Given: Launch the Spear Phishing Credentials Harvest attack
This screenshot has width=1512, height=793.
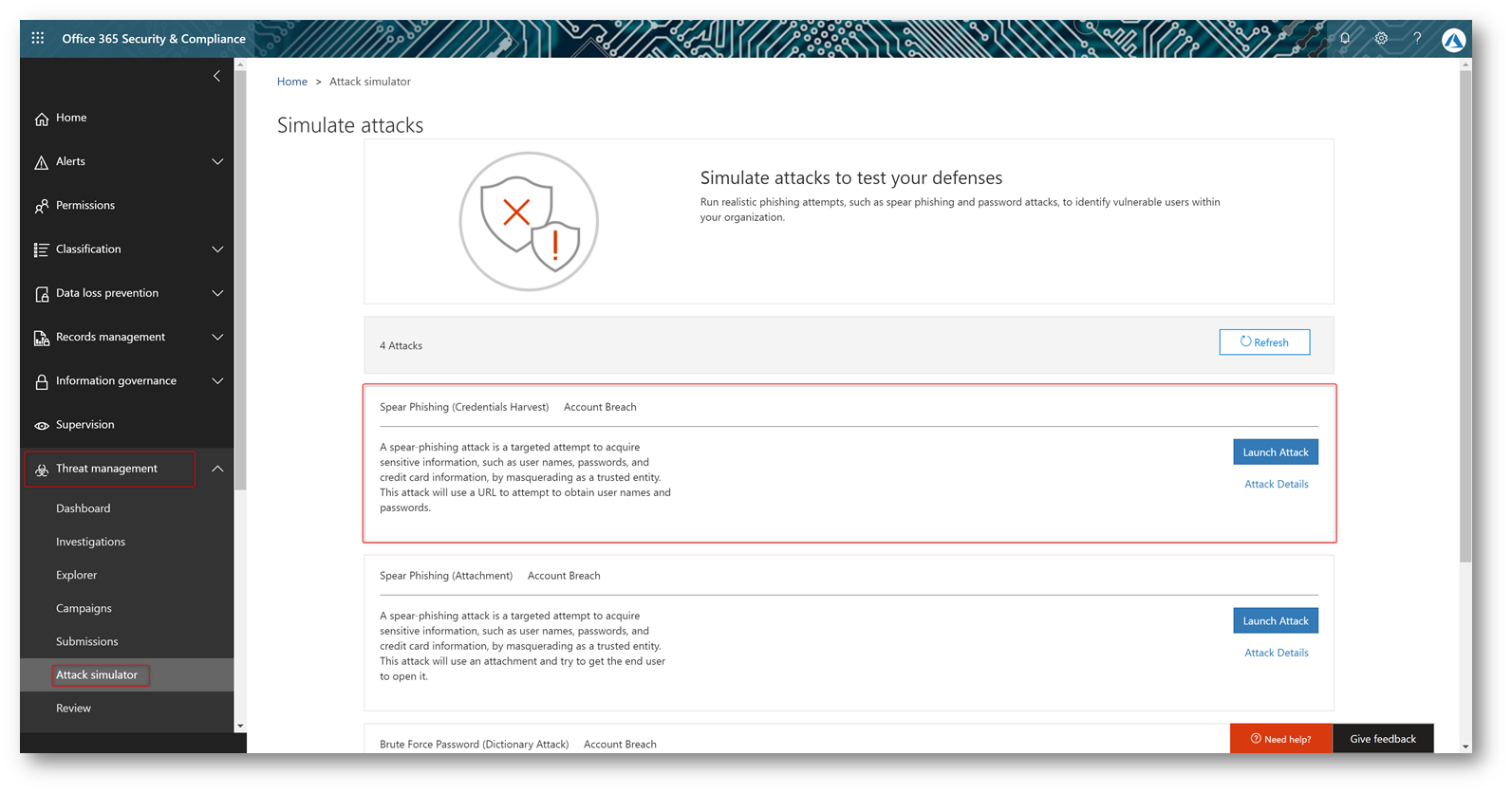Looking at the screenshot, I should [1276, 452].
